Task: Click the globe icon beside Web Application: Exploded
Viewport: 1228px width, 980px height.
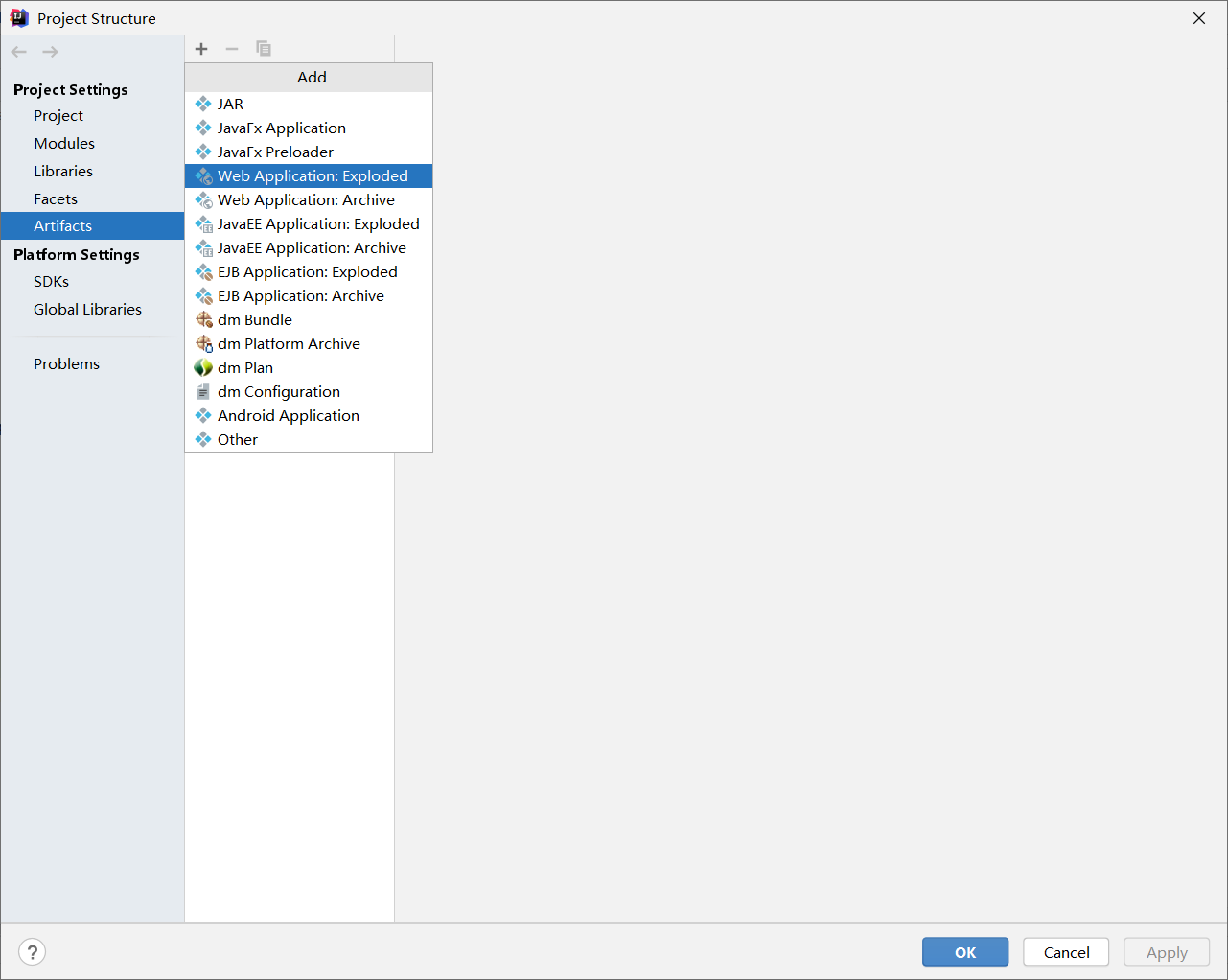Action: click(x=204, y=176)
